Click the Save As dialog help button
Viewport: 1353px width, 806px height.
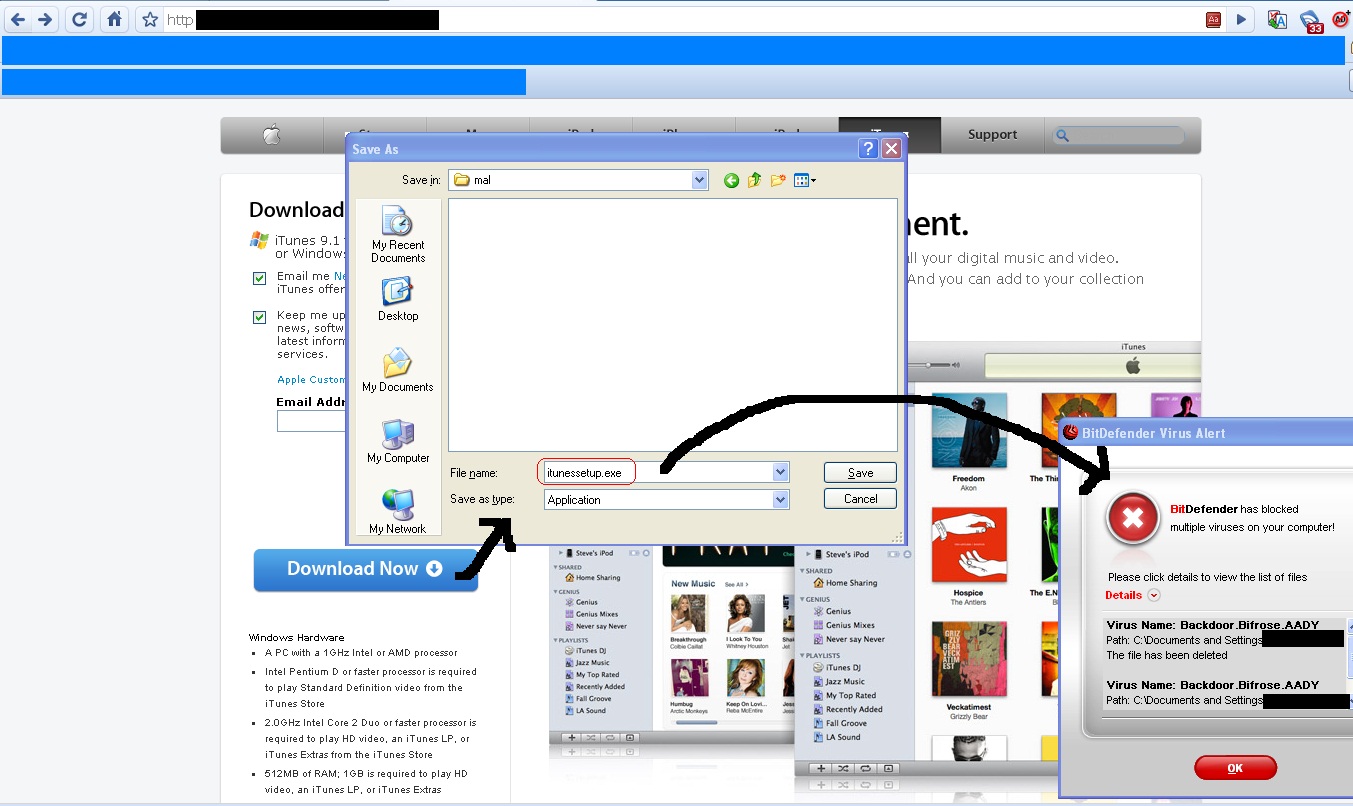tap(869, 149)
